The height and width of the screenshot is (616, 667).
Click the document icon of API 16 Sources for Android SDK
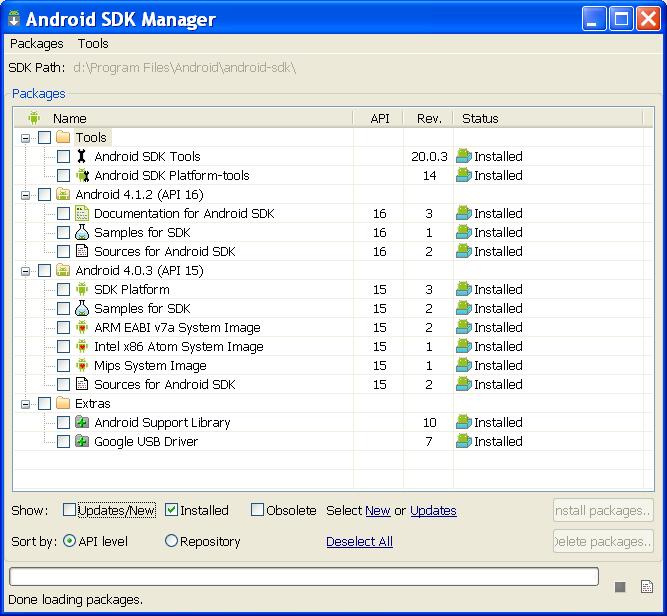(x=82, y=251)
